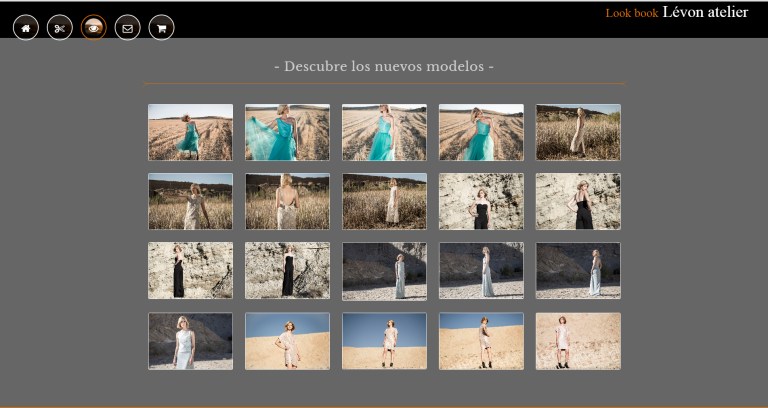Open the envelope contact icon
Viewport: 768px width, 408px height.
[127, 28]
